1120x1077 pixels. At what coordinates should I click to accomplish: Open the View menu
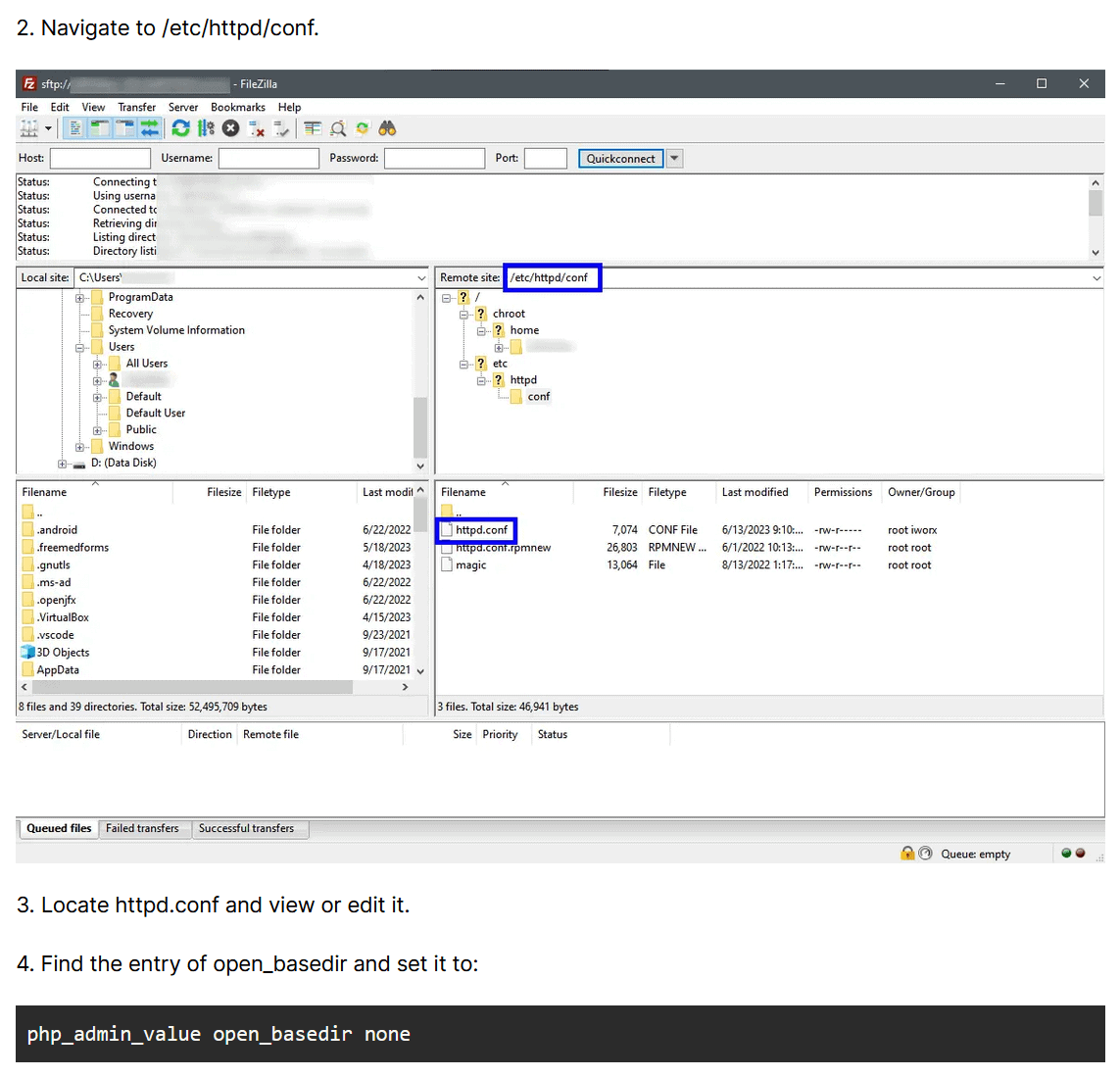coord(93,107)
